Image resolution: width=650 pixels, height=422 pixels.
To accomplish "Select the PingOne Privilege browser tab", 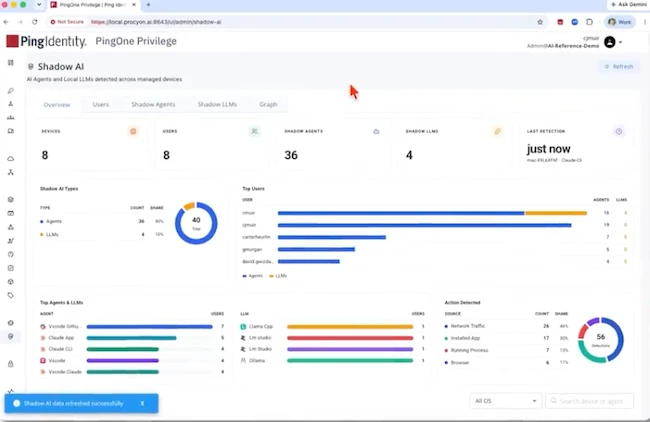I will (x=93, y=5).
